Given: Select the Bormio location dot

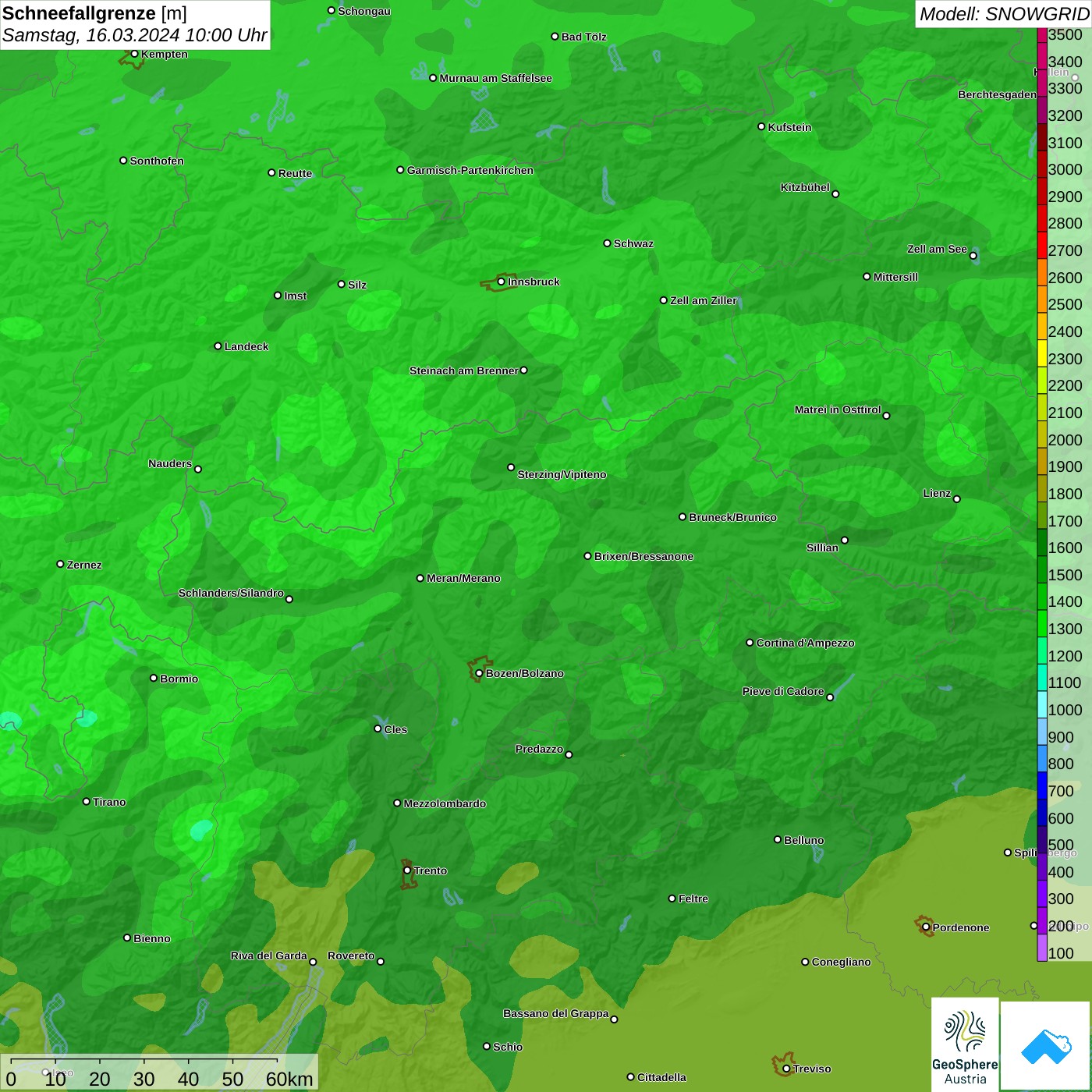Looking at the screenshot, I should click(x=154, y=678).
